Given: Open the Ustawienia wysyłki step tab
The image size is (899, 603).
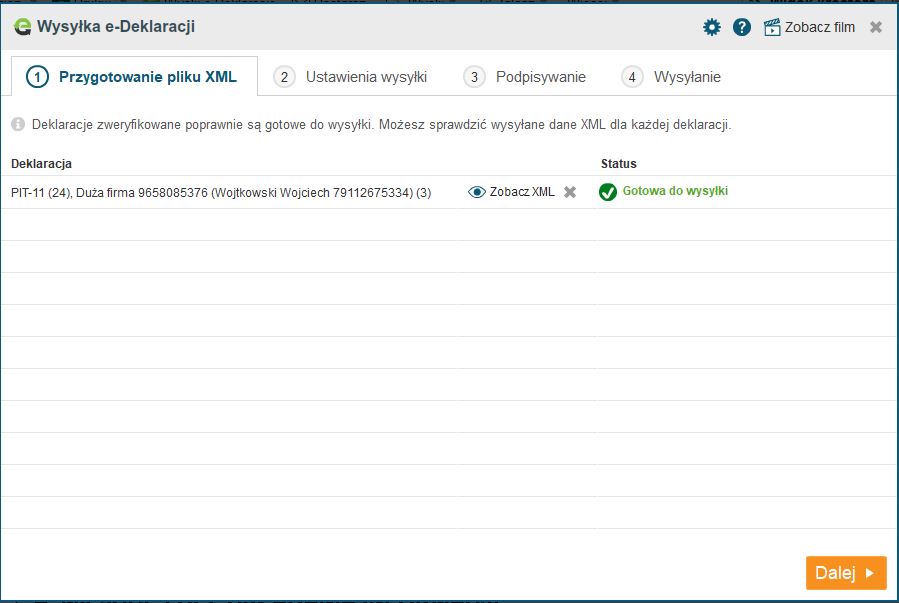Looking at the screenshot, I should point(350,77).
